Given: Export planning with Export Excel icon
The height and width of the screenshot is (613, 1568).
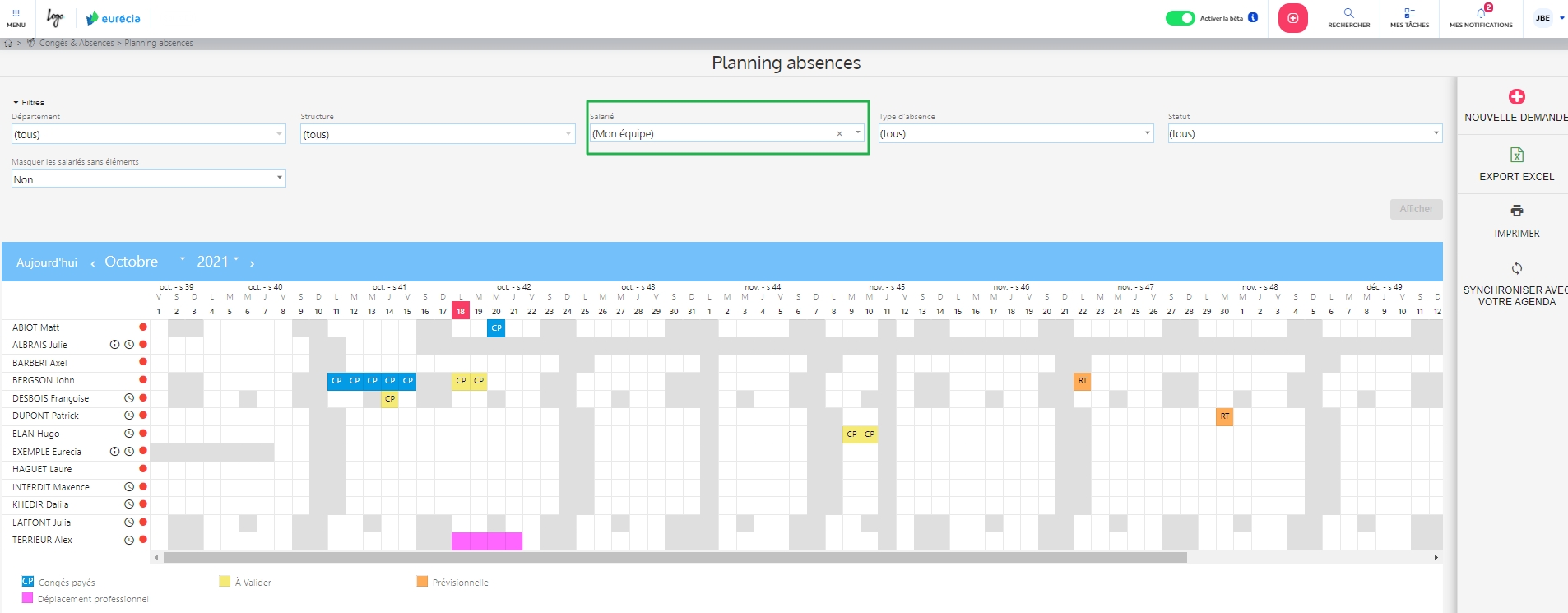Looking at the screenshot, I should point(1516,155).
